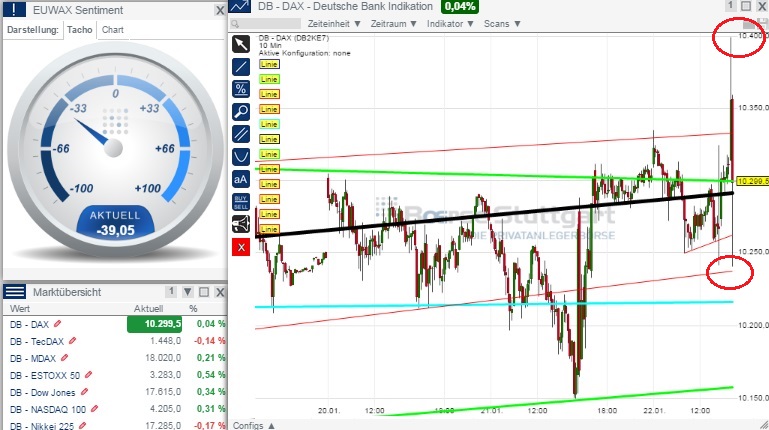769x430 pixels.
Task: Click the % column header
Action: coord(193,308)
